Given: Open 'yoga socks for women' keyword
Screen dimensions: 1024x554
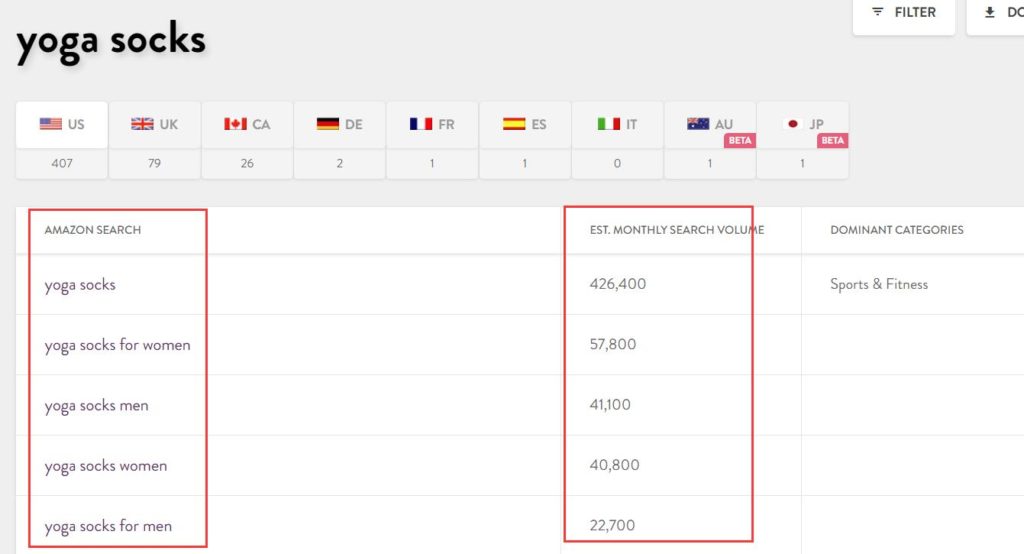Looking at the screenshot, I should 118,345.
